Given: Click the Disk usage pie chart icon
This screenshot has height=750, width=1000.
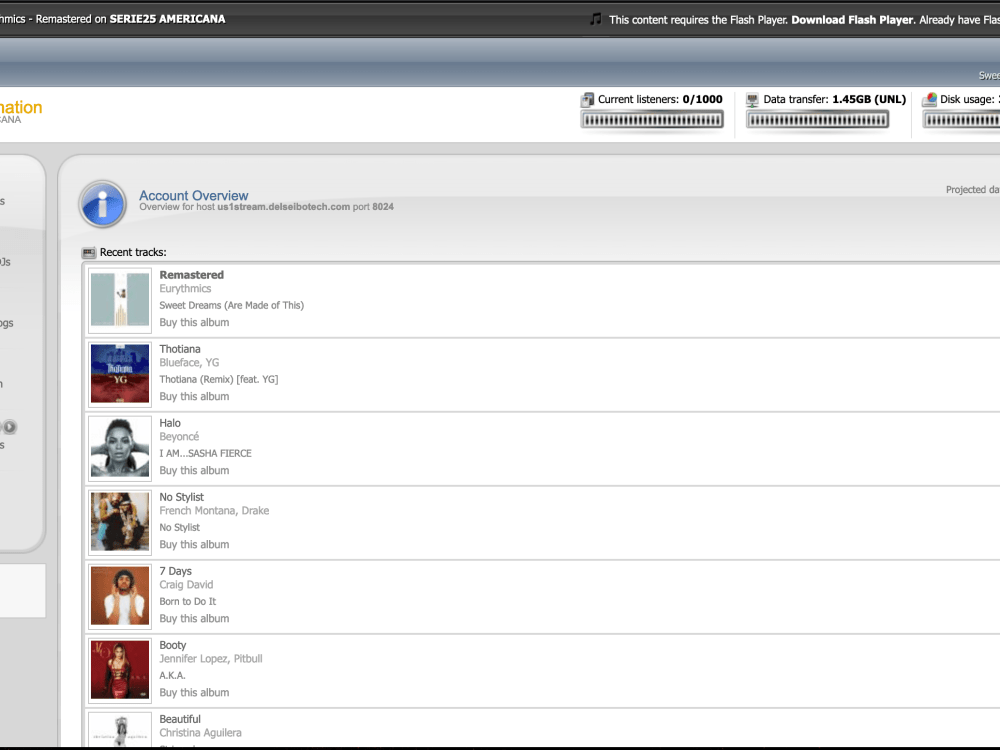Looking at the screenshot, I should pyautogui.click(x=929, y=99).
